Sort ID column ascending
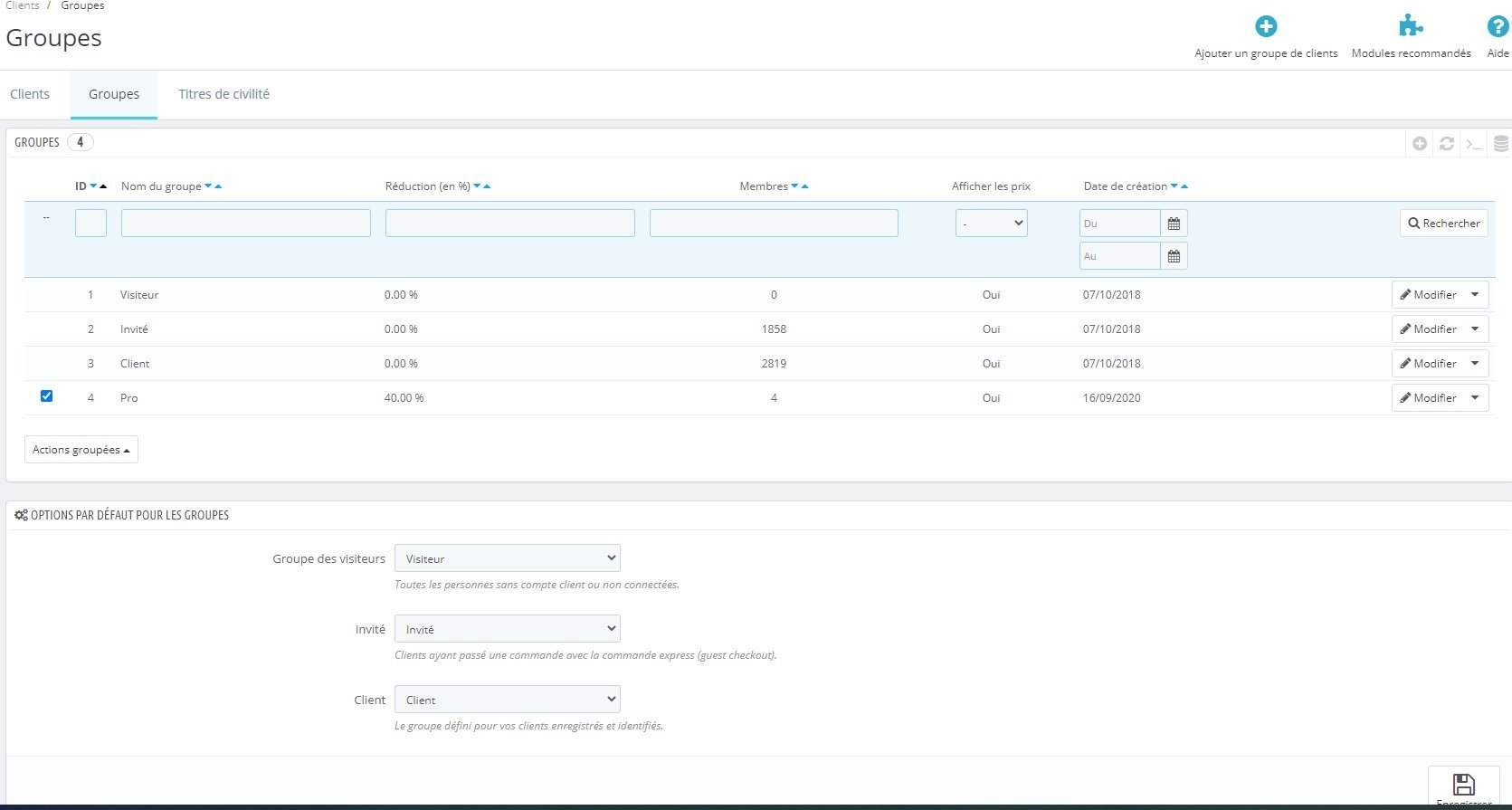The height and width of the screenshot is (810, 1512). point(103,186)
